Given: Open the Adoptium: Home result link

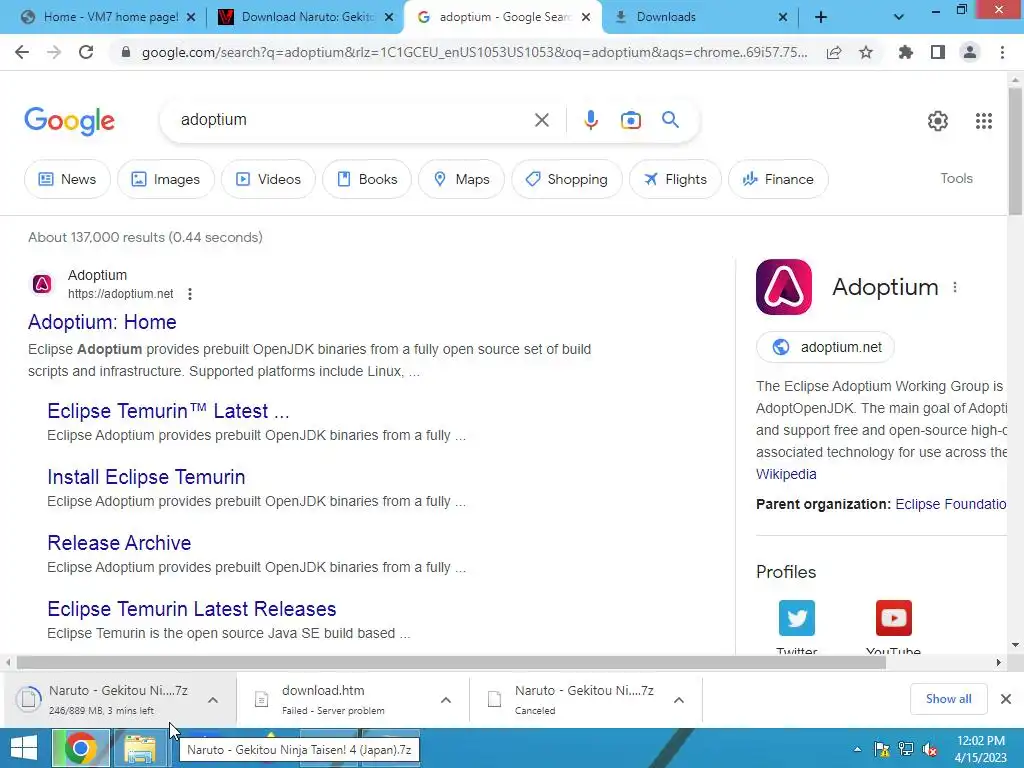Looking at the screenshot, I should click(x=102, y=322).
